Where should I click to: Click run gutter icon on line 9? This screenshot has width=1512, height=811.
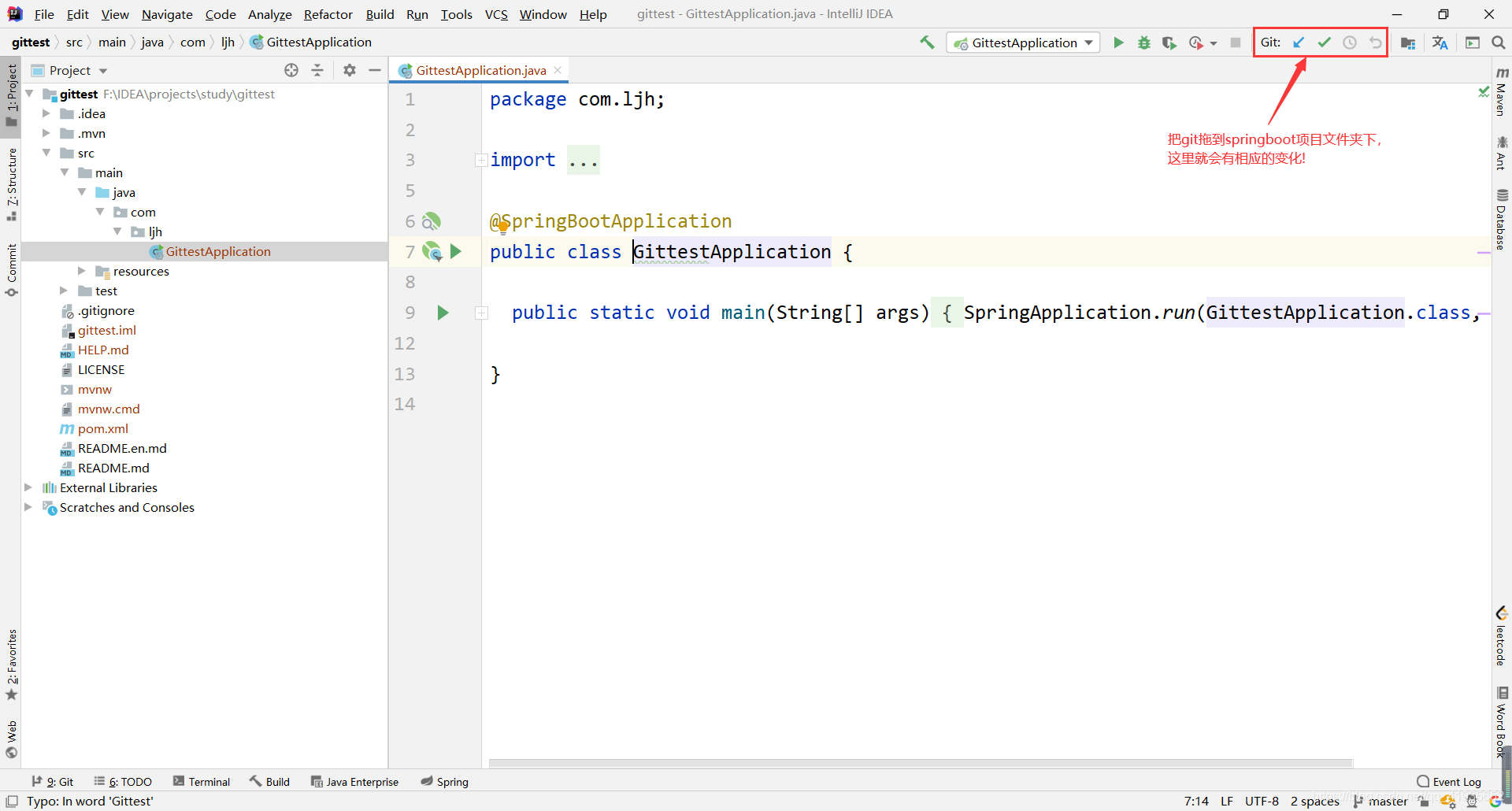click(443, 313)
